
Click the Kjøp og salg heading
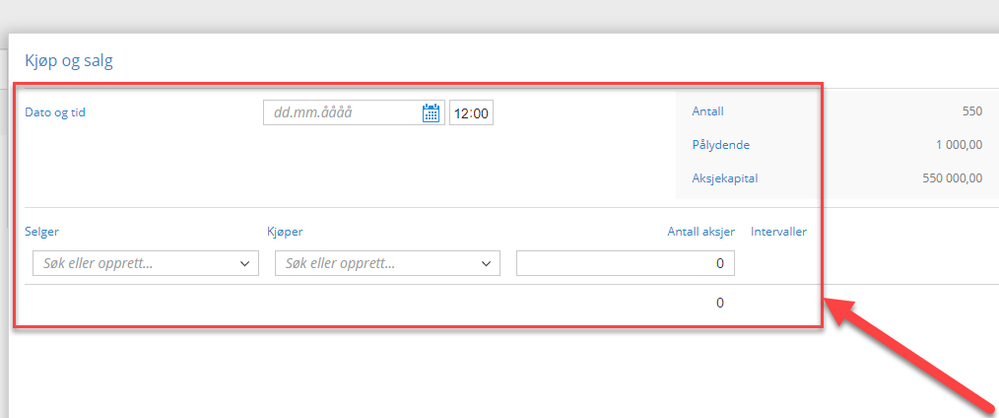[x=69, y=61]
